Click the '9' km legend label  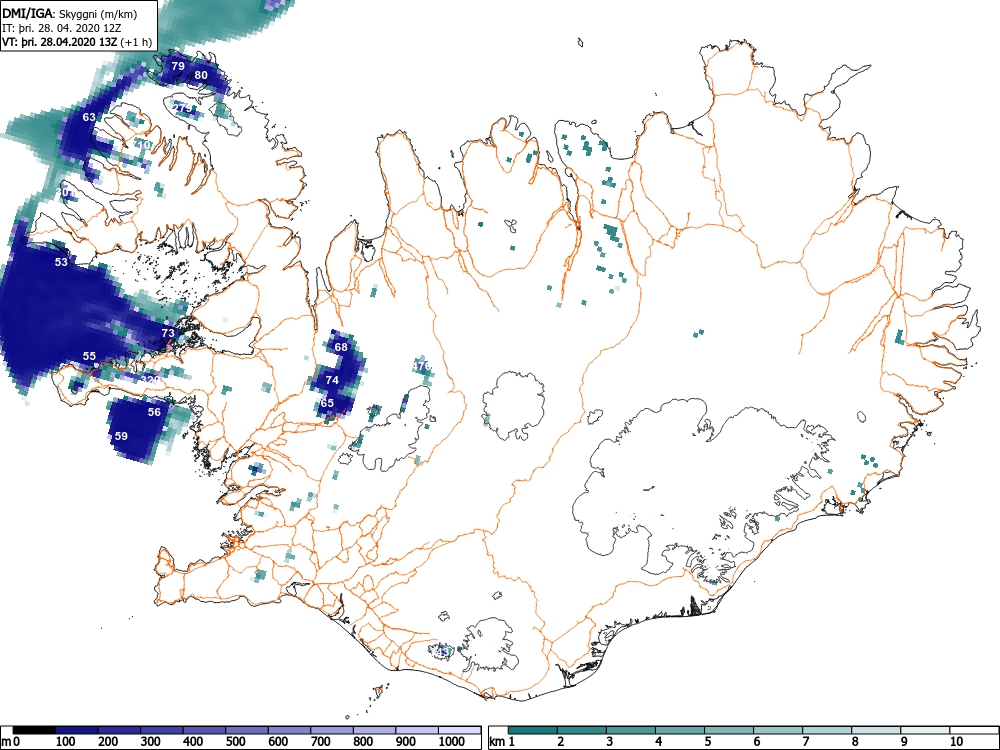point(904,742)
